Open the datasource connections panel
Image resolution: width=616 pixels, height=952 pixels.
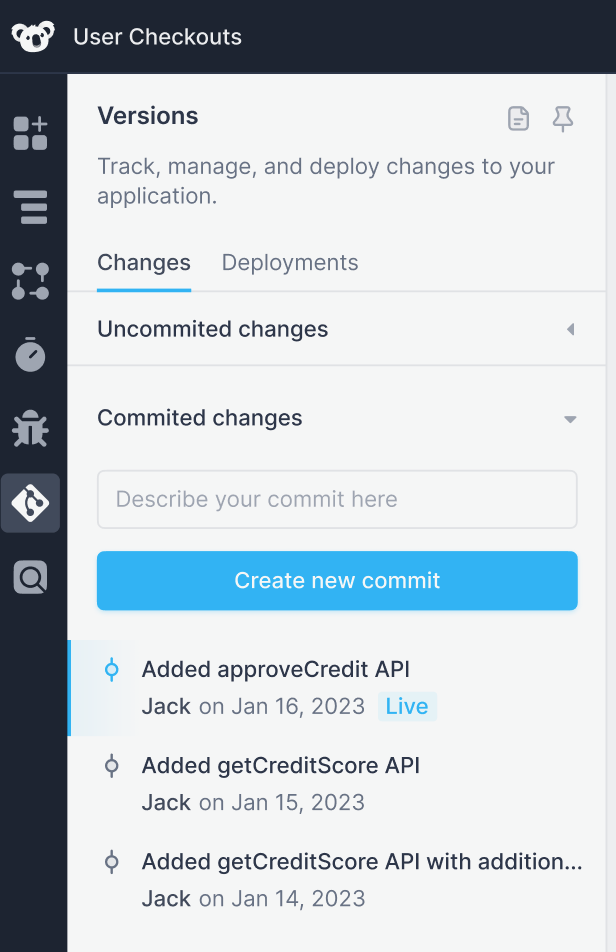[x=31, y=281]
